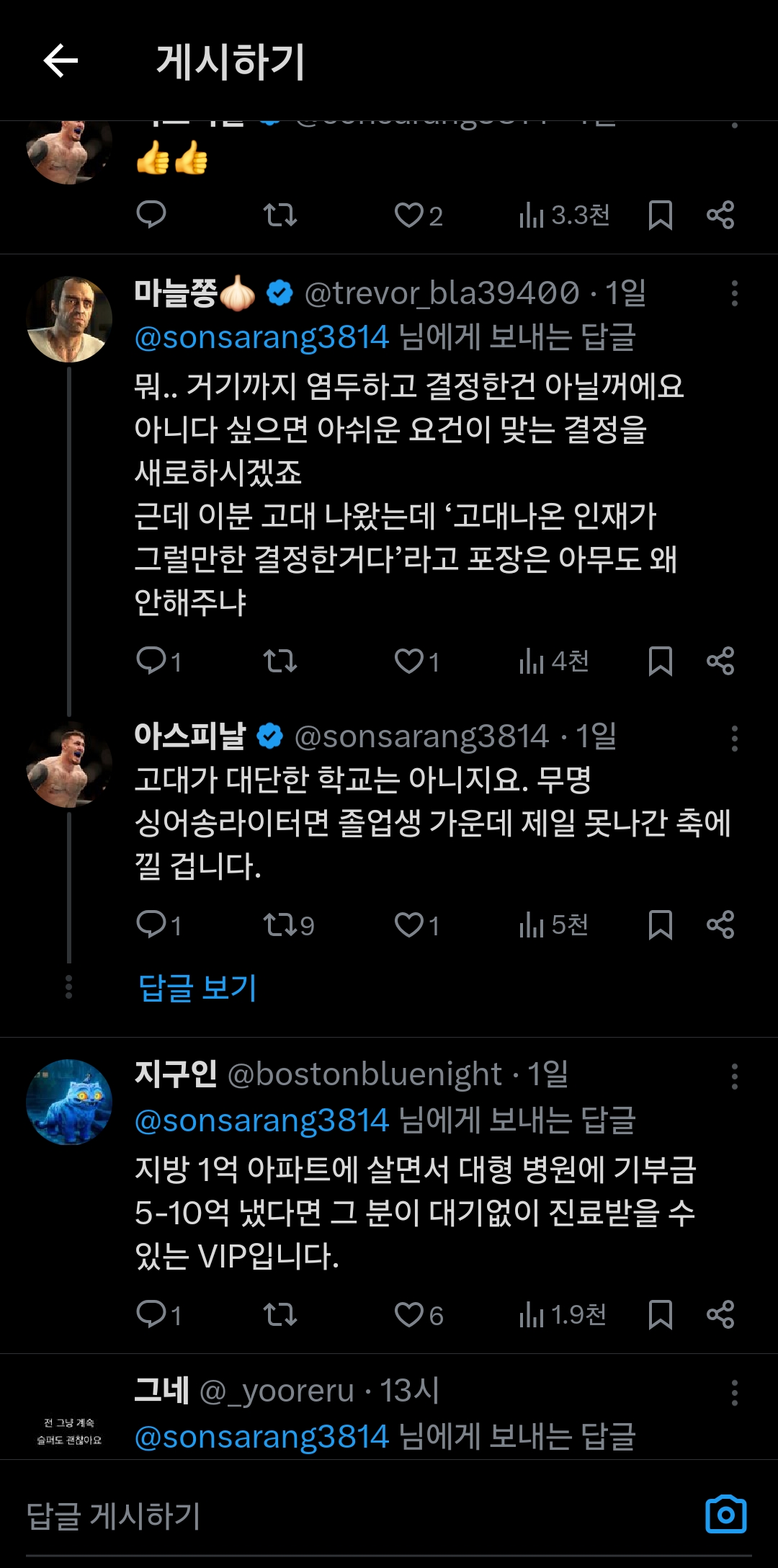Bookmark the 지구인 reply
Viewport: 778px width, 1568px height.
(x=660, y=1314)
